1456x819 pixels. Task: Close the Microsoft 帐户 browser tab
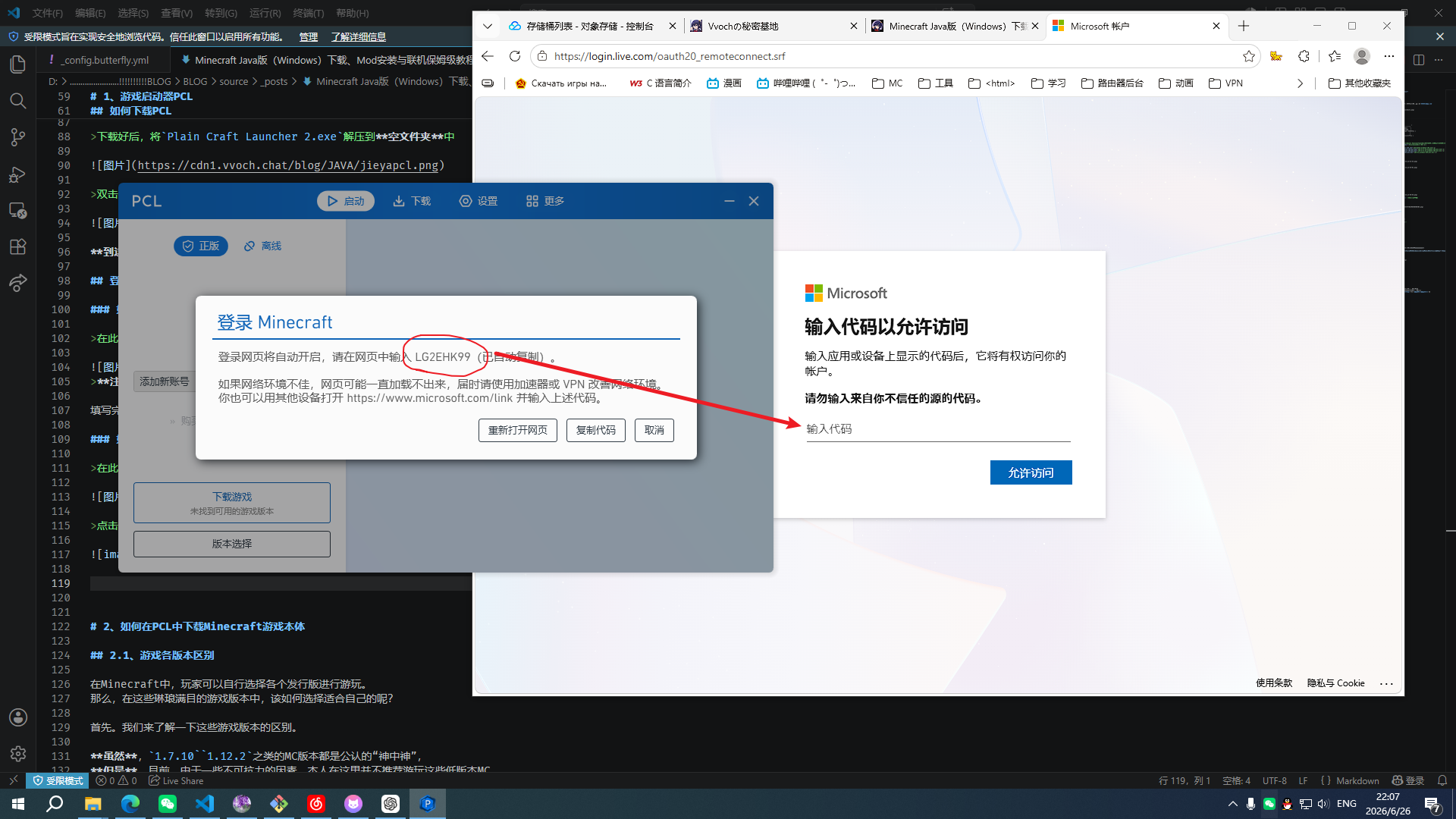pyautogui.click(x=1216, y=26)
